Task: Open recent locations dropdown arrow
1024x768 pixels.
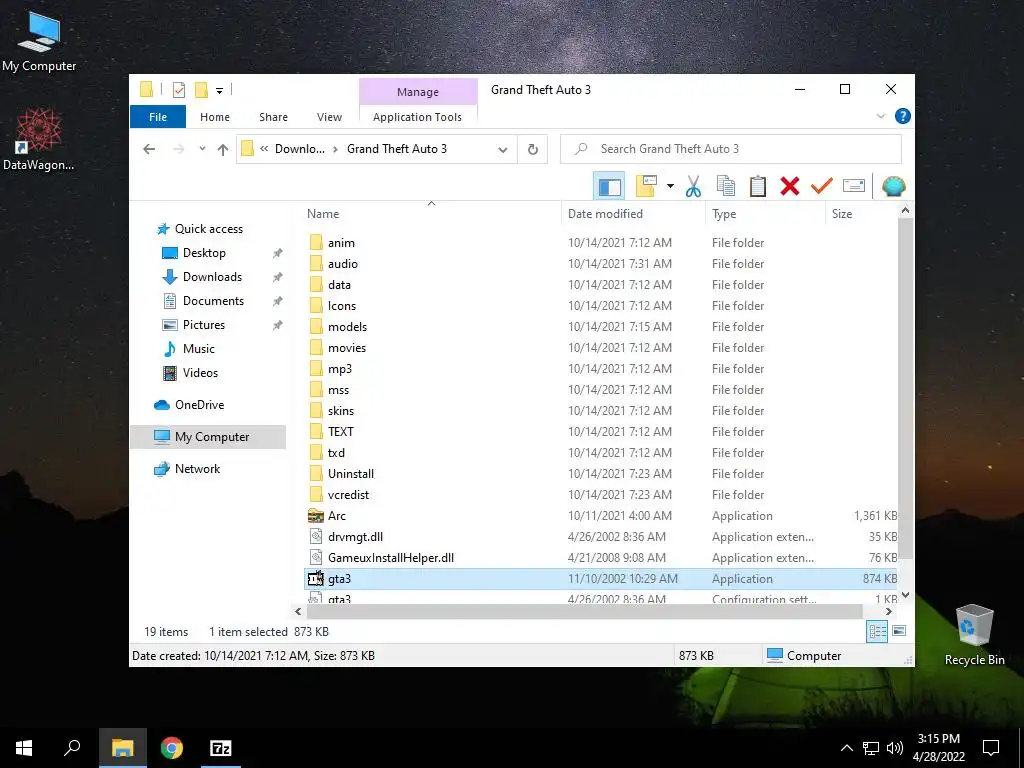Action: tap(202, 149)
